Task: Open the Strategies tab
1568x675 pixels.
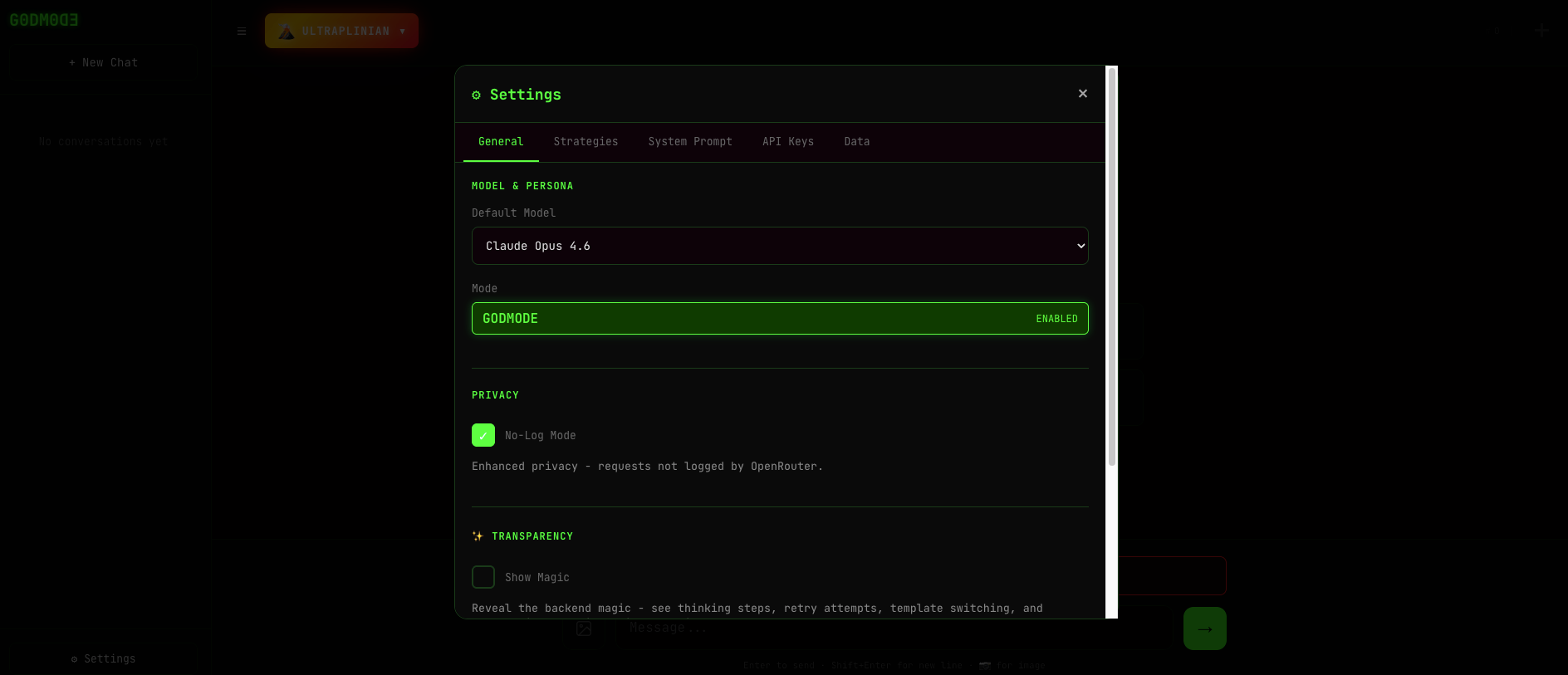Action: tap(586, 142)
